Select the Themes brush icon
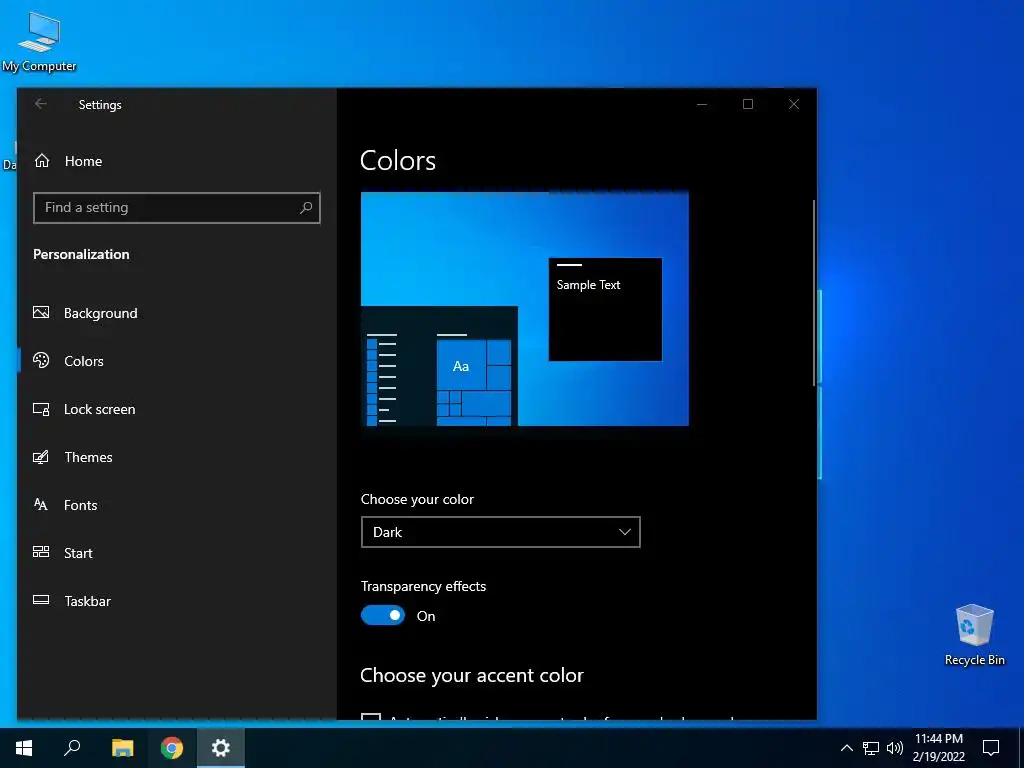This screenshot has width=1024, height=768. [x=41, y=457]
